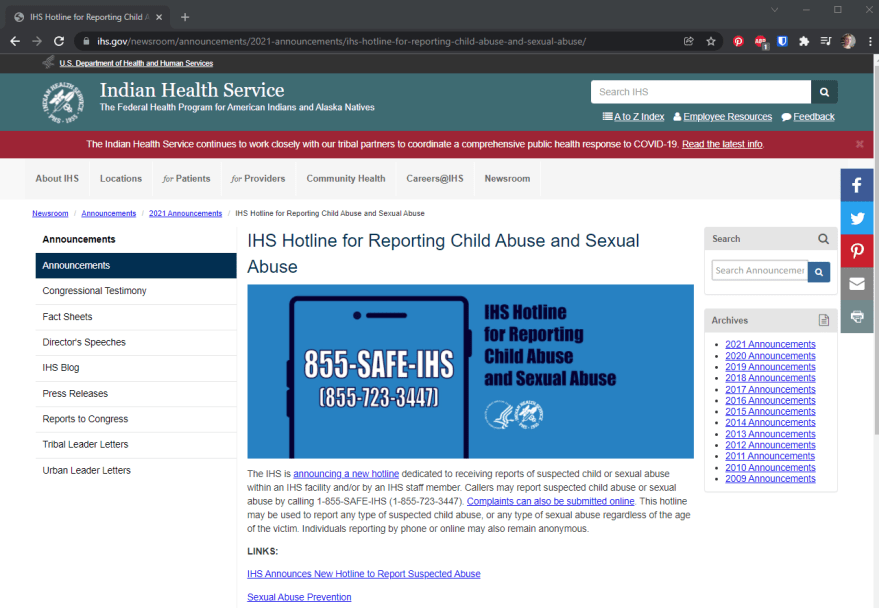879x608 pixels.
Task: Open the Bitwarden extension in the toolbar
Action: (x=782, y=41)
